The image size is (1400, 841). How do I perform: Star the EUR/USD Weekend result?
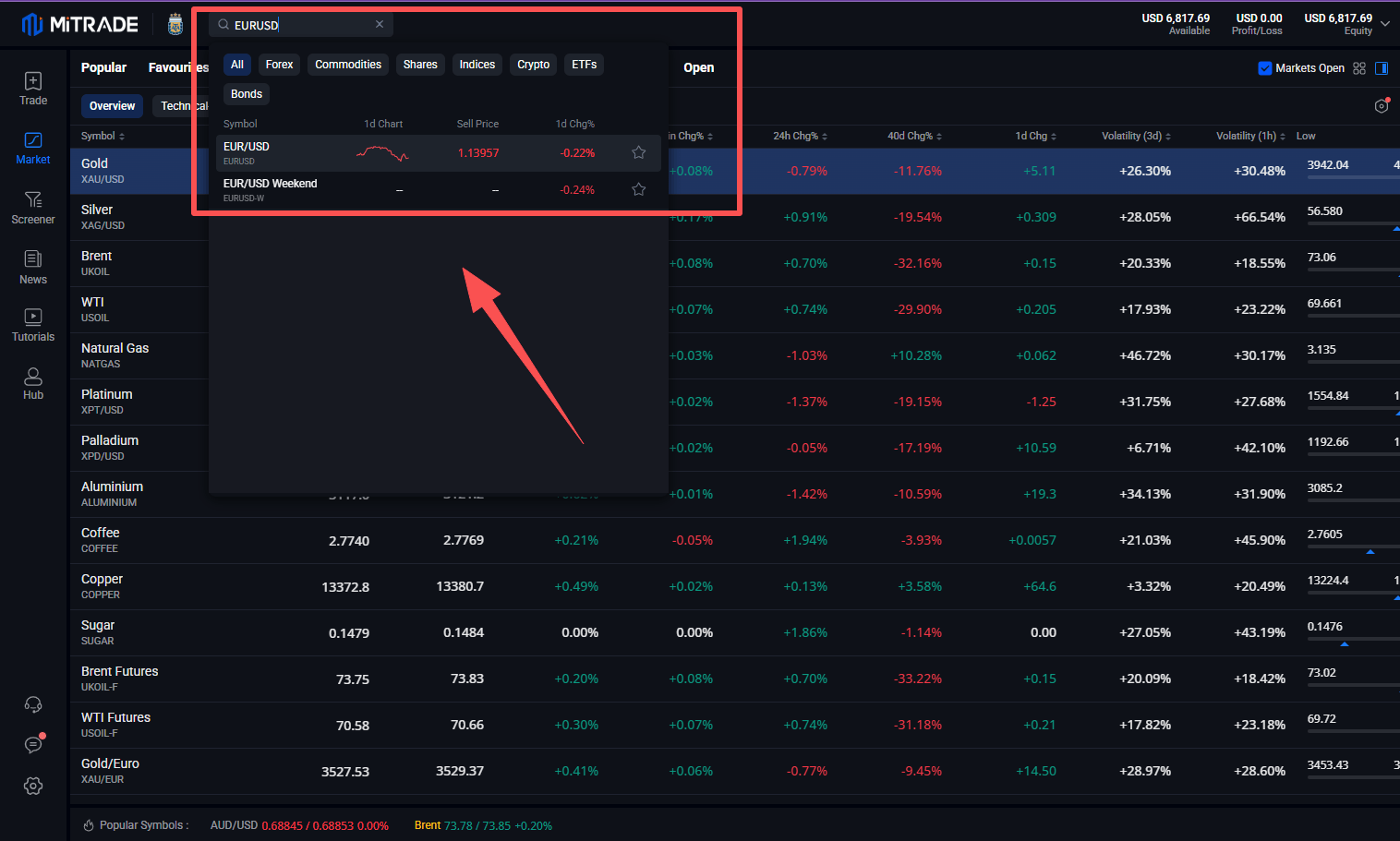coord(638,189)
